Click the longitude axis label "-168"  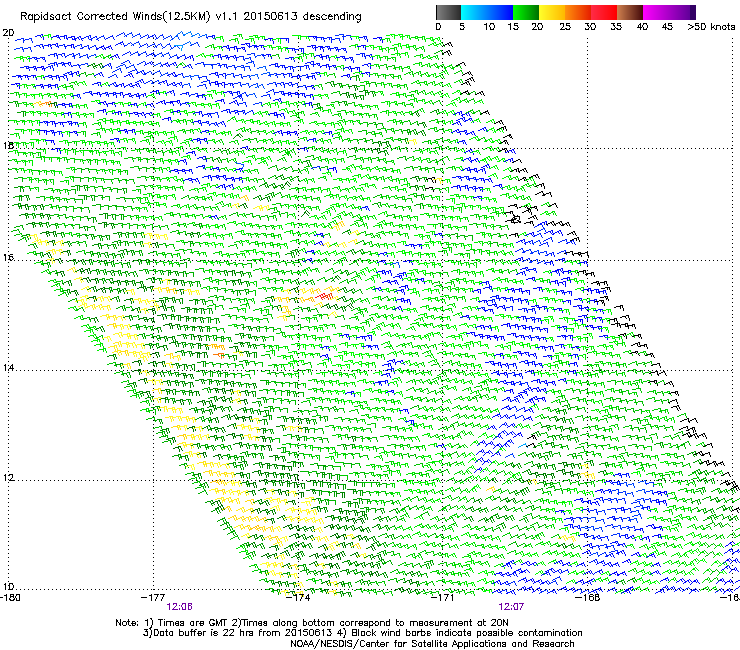tap(588, 598)
